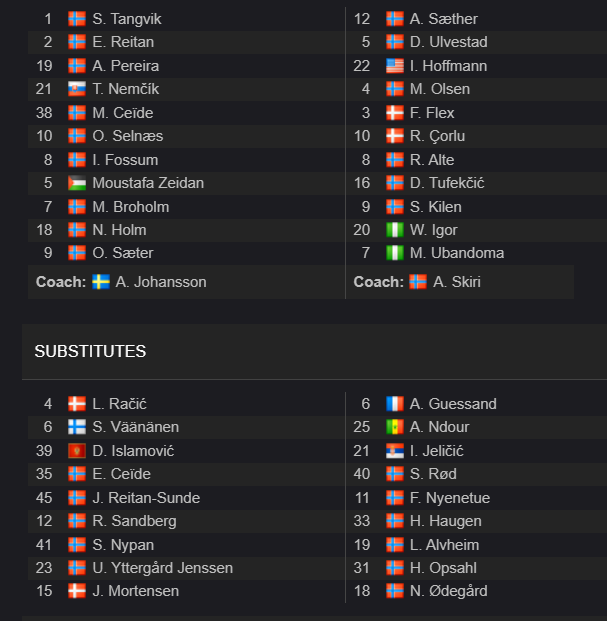Click the Nigeria flag beside W. Igor

click(395, 230)
